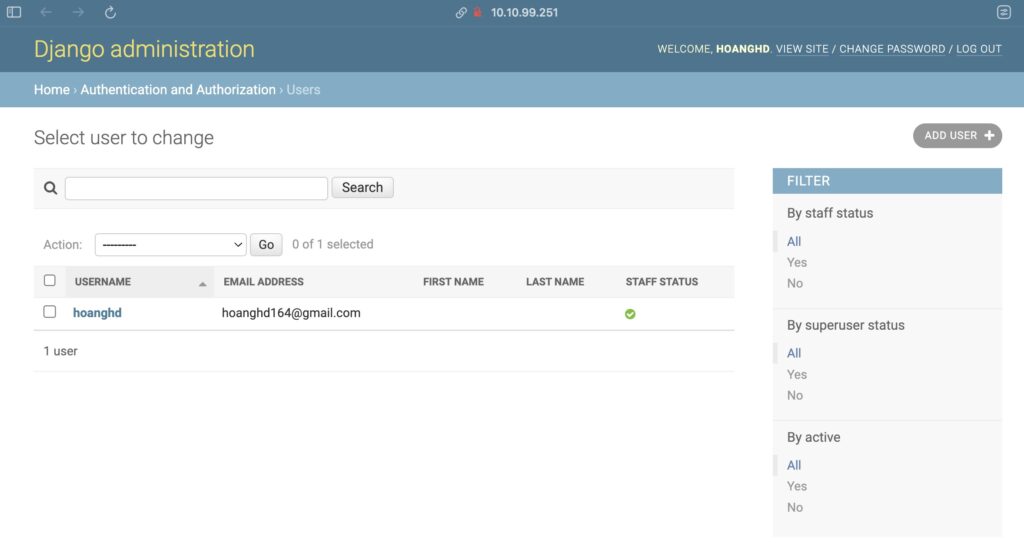Click the '0 of 1 selected' text
1024x543 pixels.
(x=332, y=244)
